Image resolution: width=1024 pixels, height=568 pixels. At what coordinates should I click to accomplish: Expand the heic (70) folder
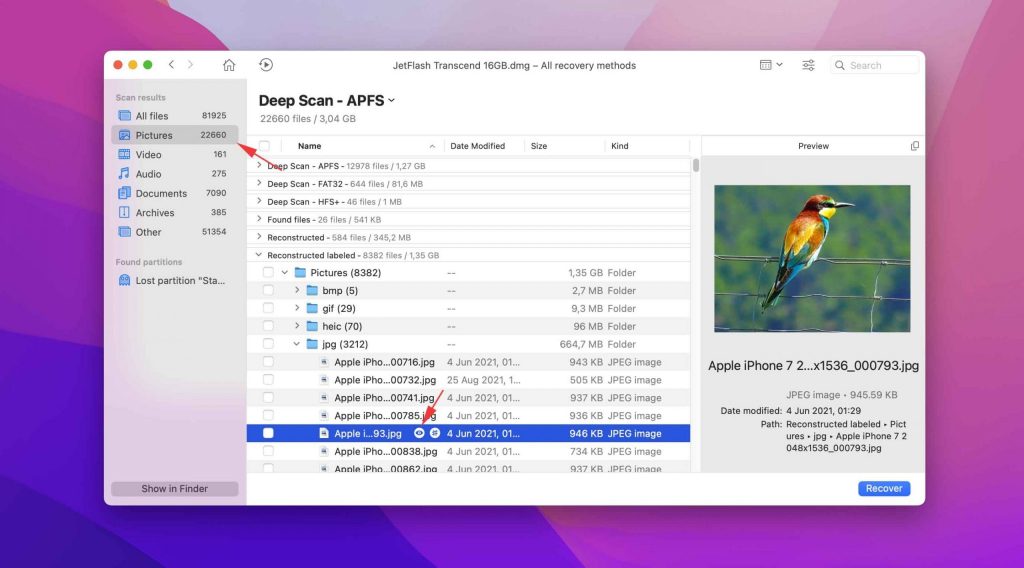pos(296,326)
